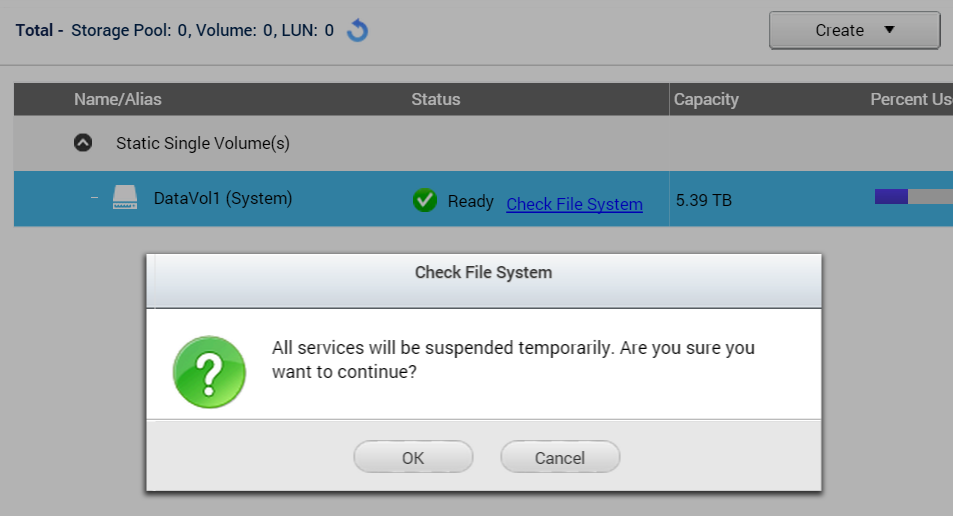Screen dimensions: 953x516
Task: Click the green Ready checkmark icon
Action: [424, 200]
